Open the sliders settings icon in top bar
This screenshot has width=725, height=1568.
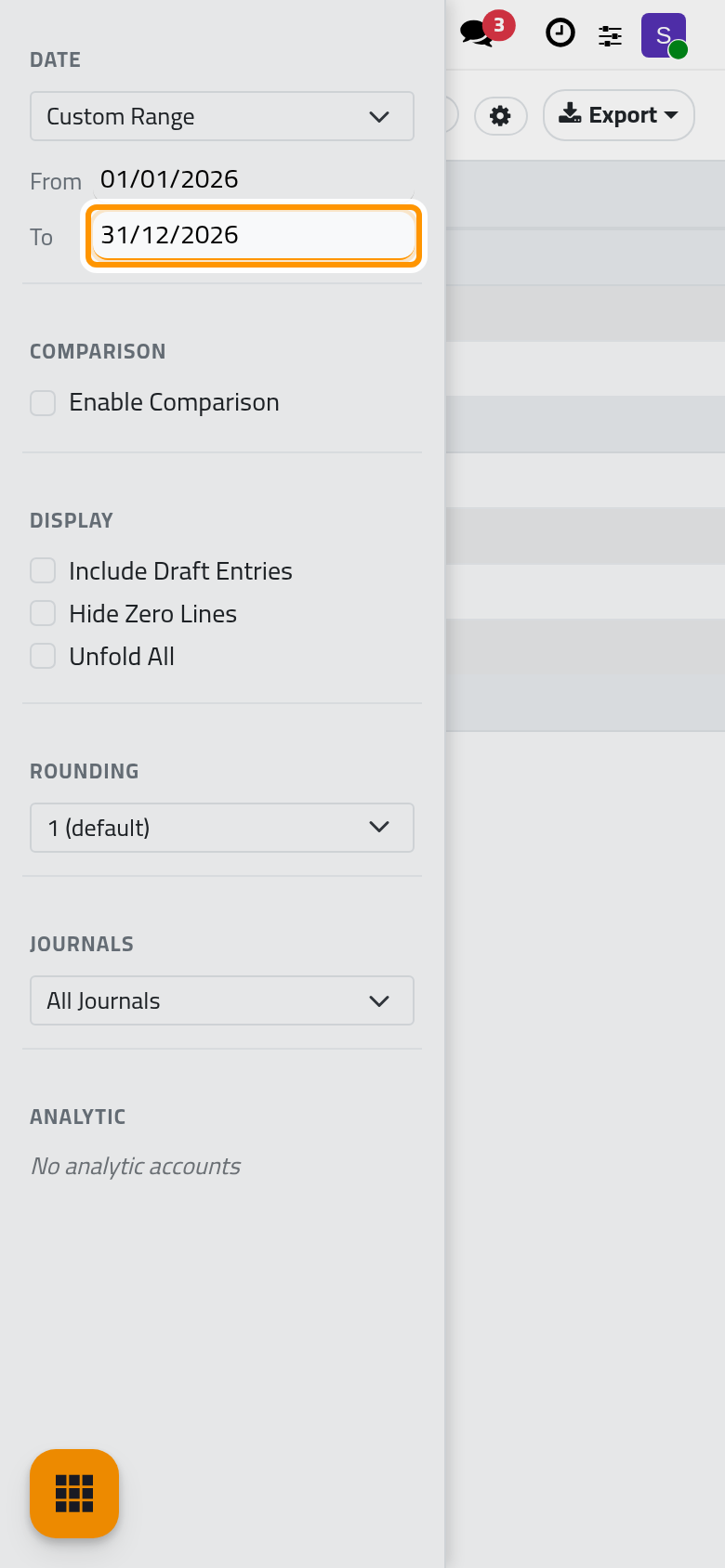(610, 35)
